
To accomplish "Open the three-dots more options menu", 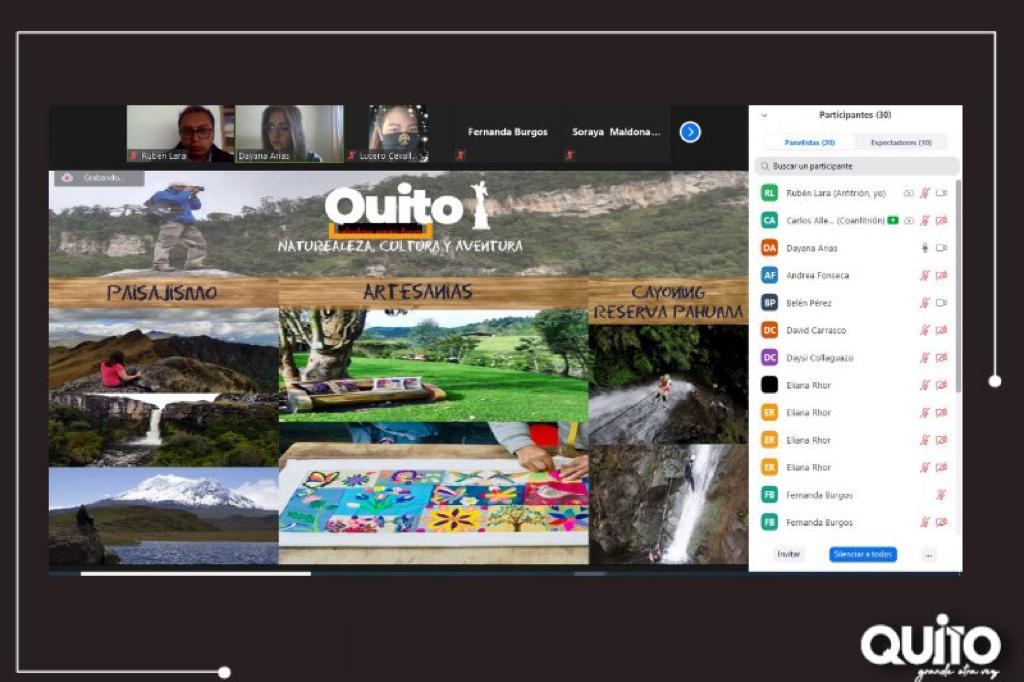I will tap(929, 554).
